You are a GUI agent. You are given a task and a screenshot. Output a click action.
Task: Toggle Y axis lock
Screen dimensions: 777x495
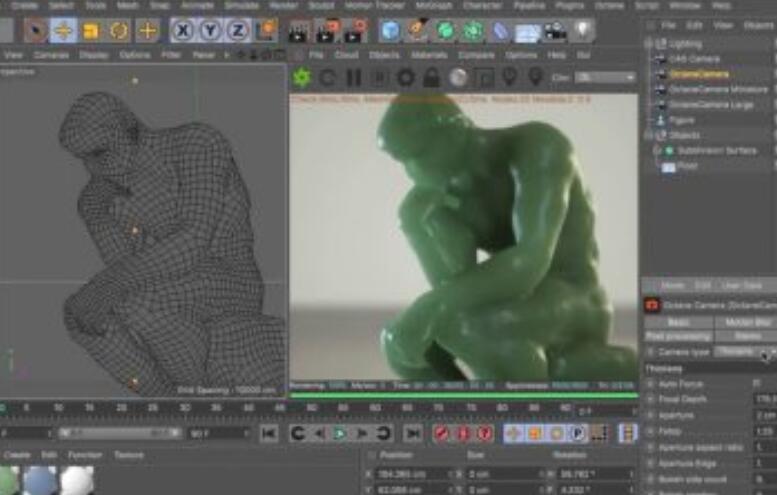(210, 31)
